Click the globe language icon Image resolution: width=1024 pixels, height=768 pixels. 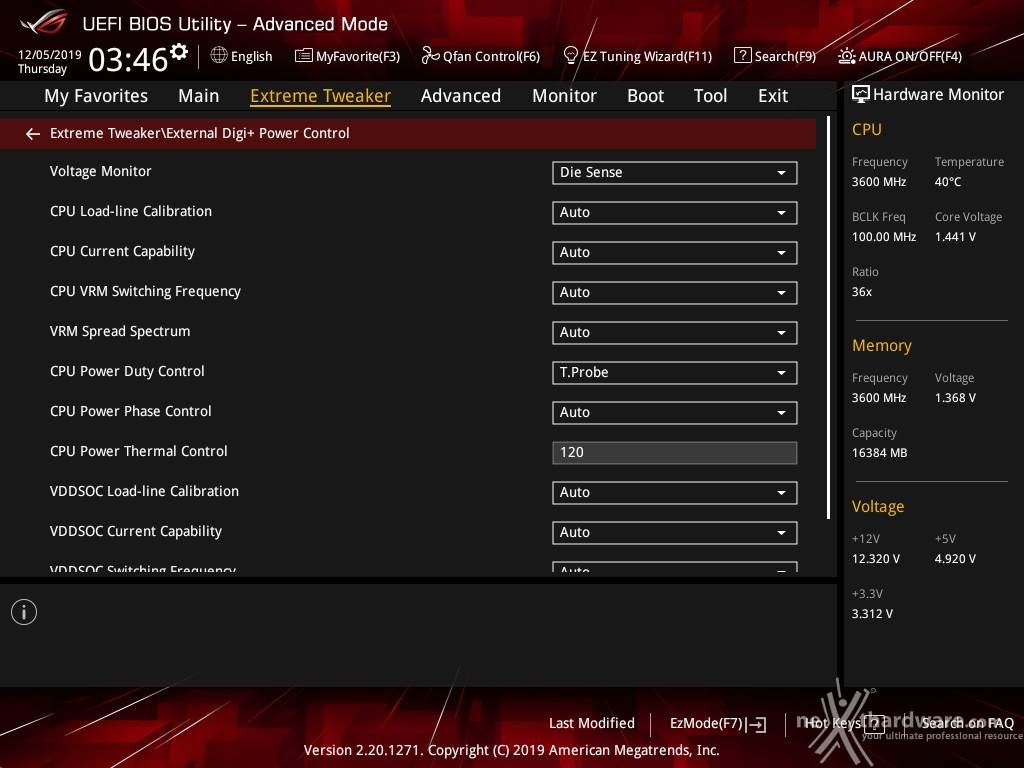click(x=219, y=56)
